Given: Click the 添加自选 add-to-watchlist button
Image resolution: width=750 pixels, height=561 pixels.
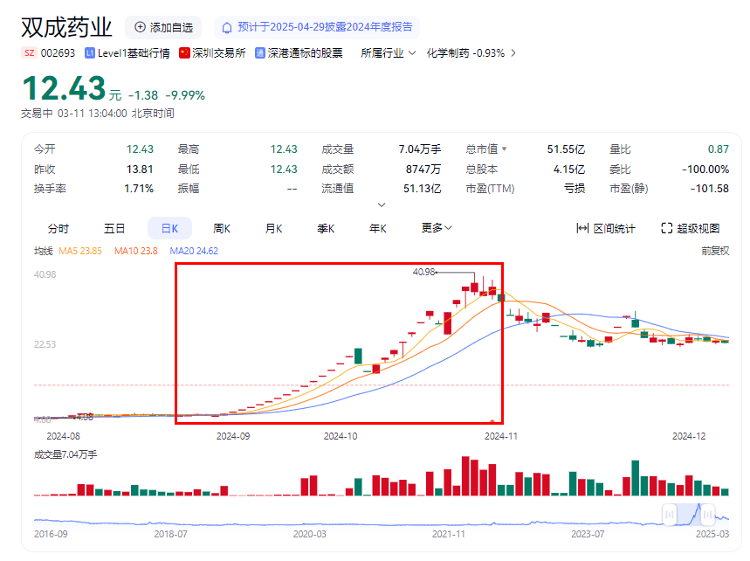Looking at the screenshot, I should [x=163, y=27].
